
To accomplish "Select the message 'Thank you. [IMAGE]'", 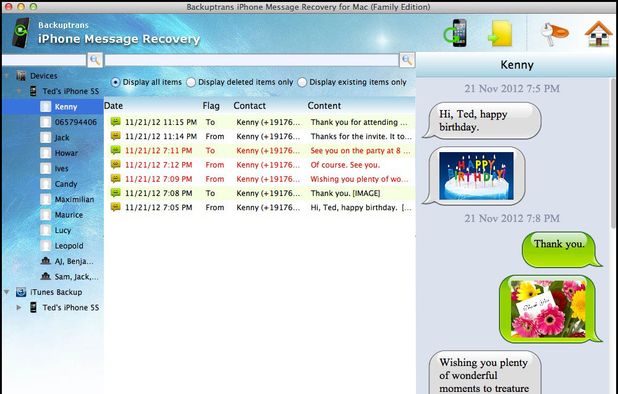I will [x=345, y=193].
